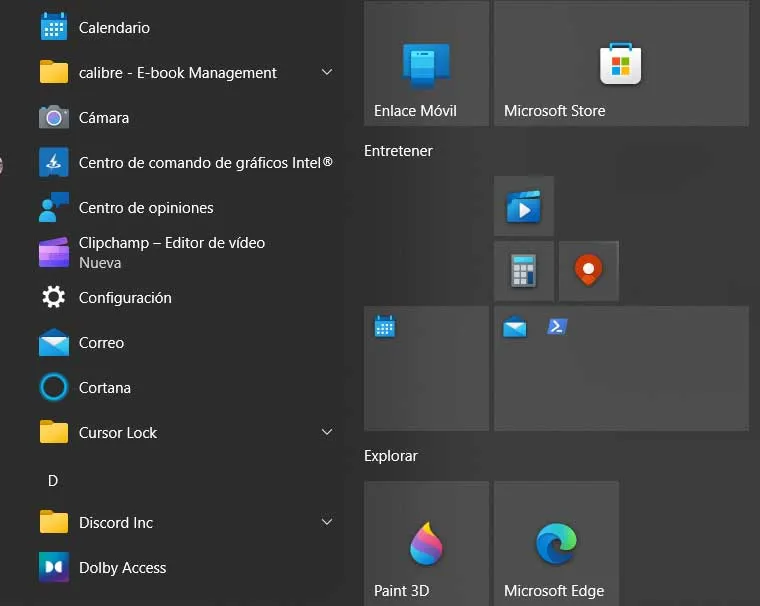Launch the Microsoft Edge tile

pyautogui.click(x=556, y=543)
